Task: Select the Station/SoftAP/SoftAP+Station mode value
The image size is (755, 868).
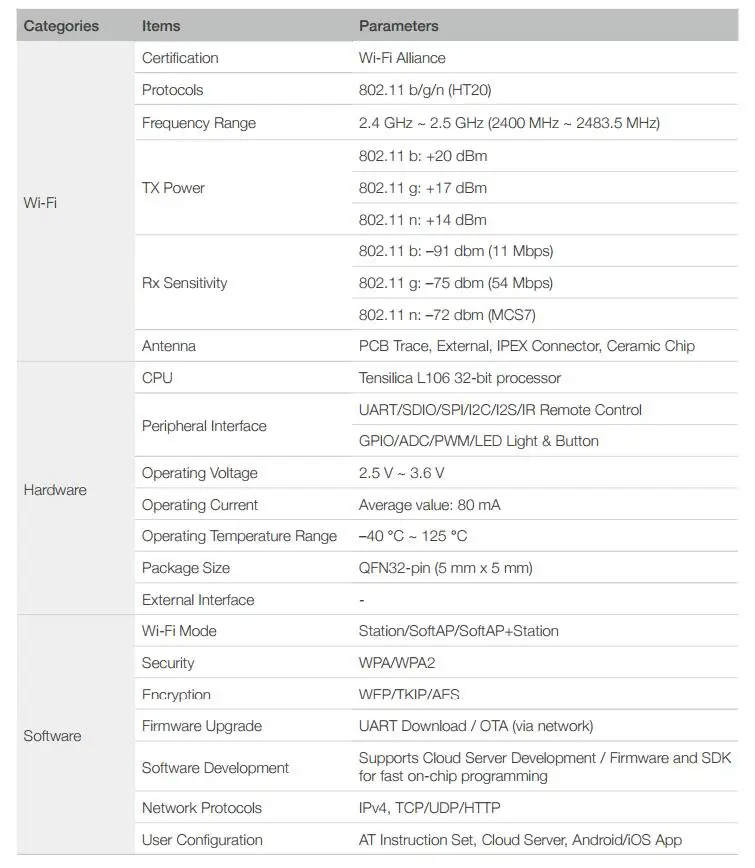Action: click(458, 631)
